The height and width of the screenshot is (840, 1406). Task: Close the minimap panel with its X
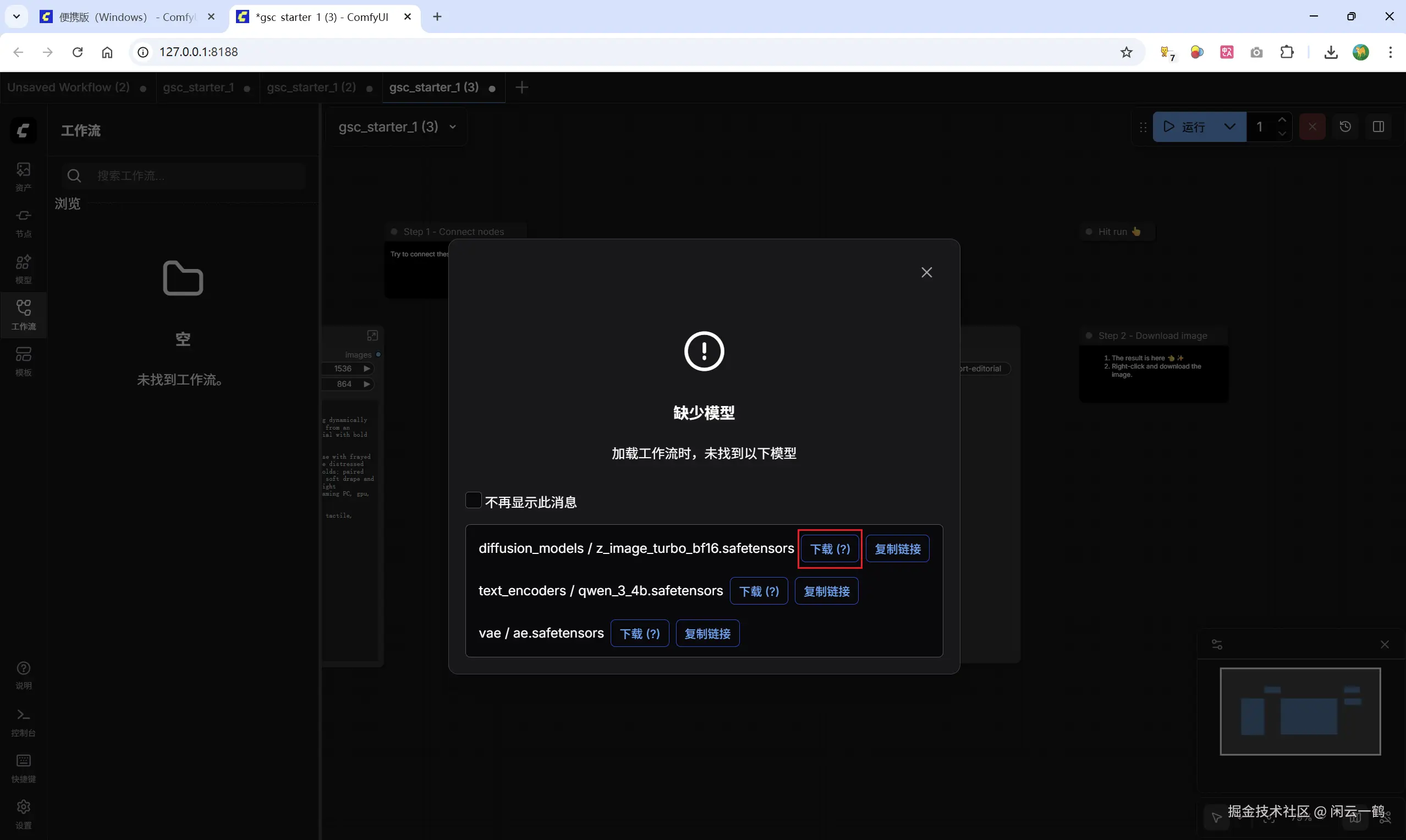pos(1385,645)
